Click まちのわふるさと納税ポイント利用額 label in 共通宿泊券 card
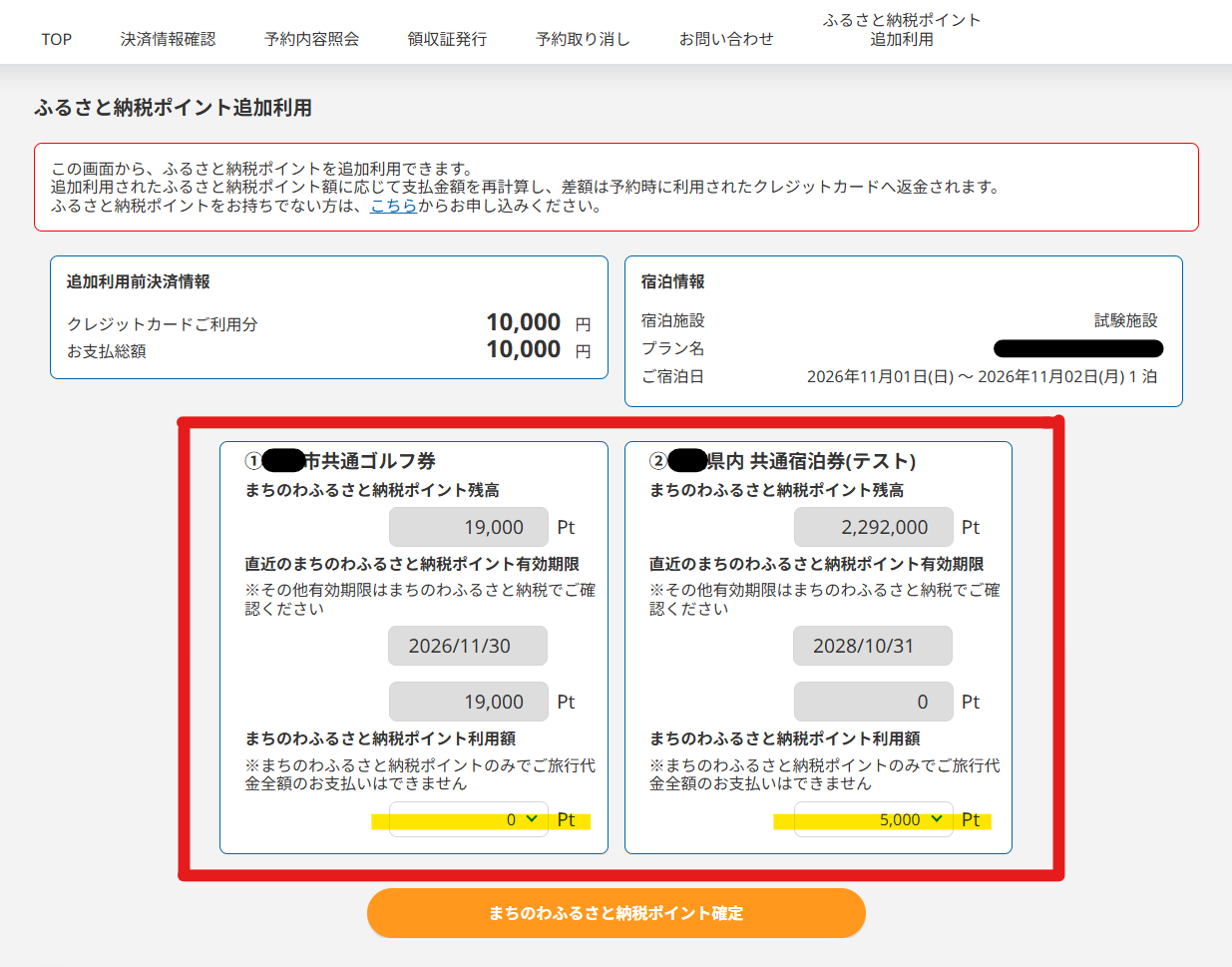 785,738
